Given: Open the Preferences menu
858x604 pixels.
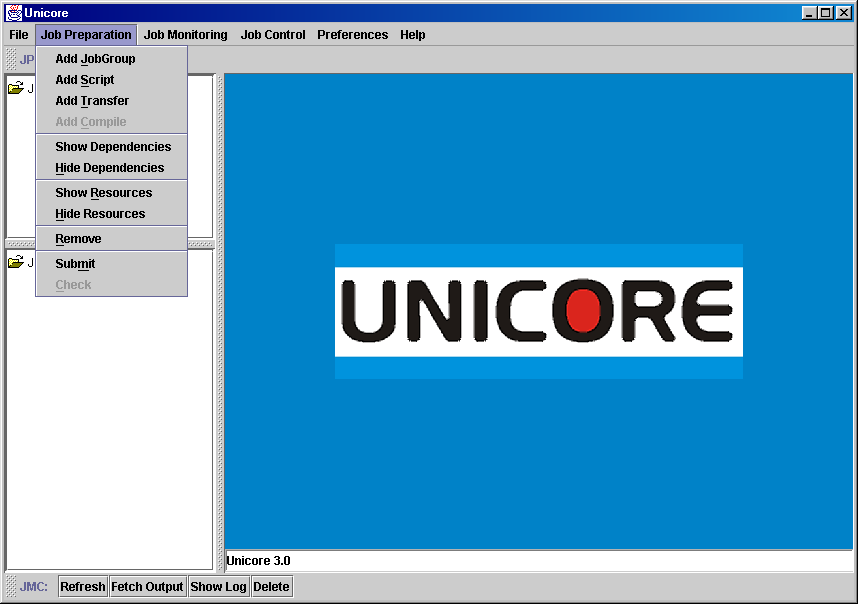Looking at the screenshot, I should coord(352,34).
